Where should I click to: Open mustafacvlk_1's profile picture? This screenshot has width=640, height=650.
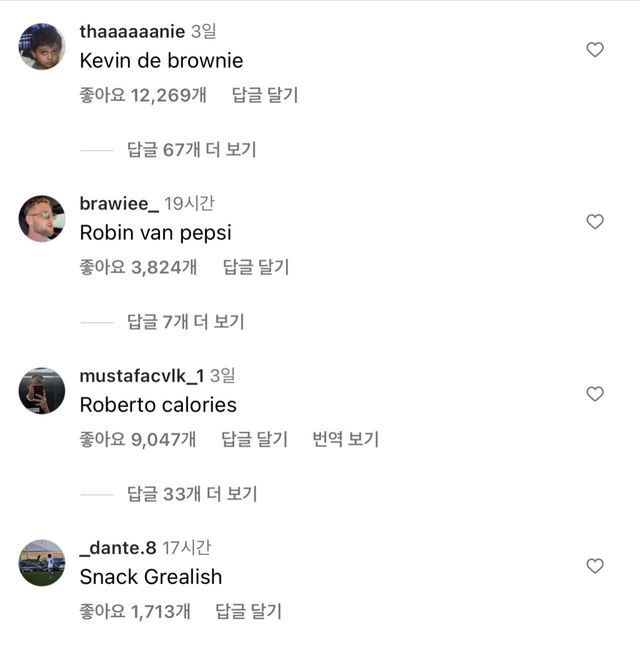click(x=42, y=390)
